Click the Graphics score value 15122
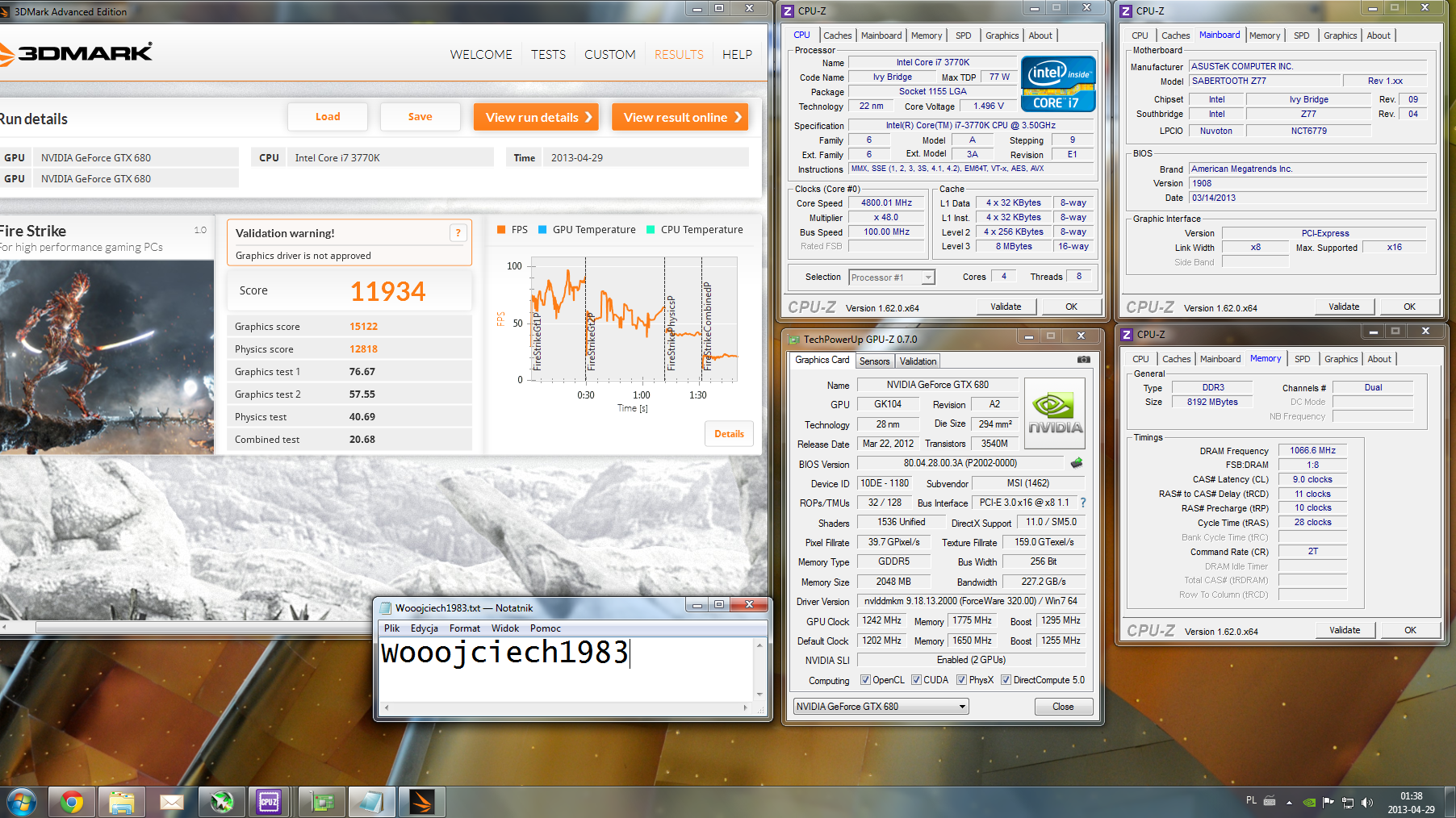 363,327
